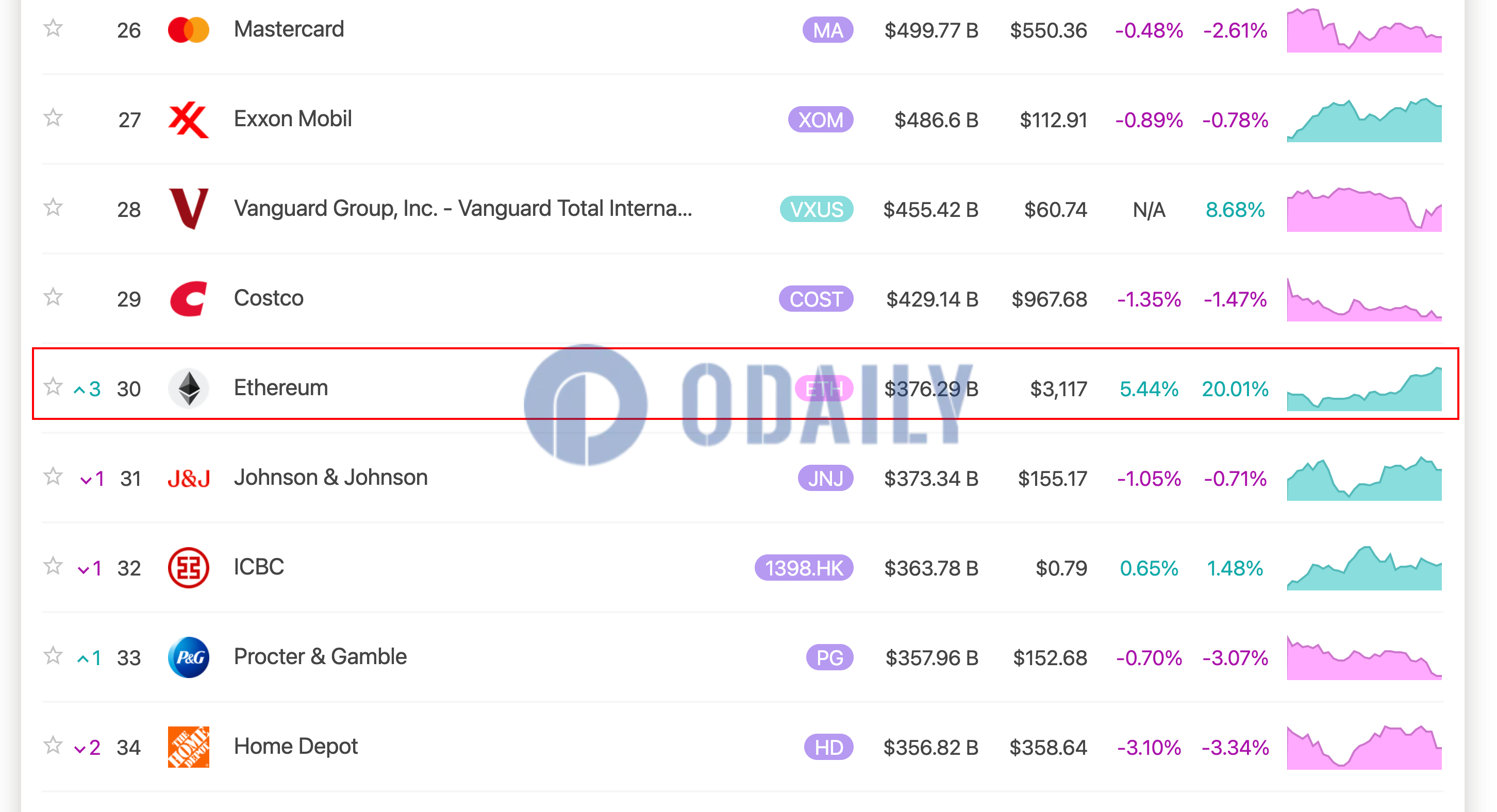The width and height of the screenshot is (1497, 812).
Task: Click the VXUS ticker badge
Action: 817,210
